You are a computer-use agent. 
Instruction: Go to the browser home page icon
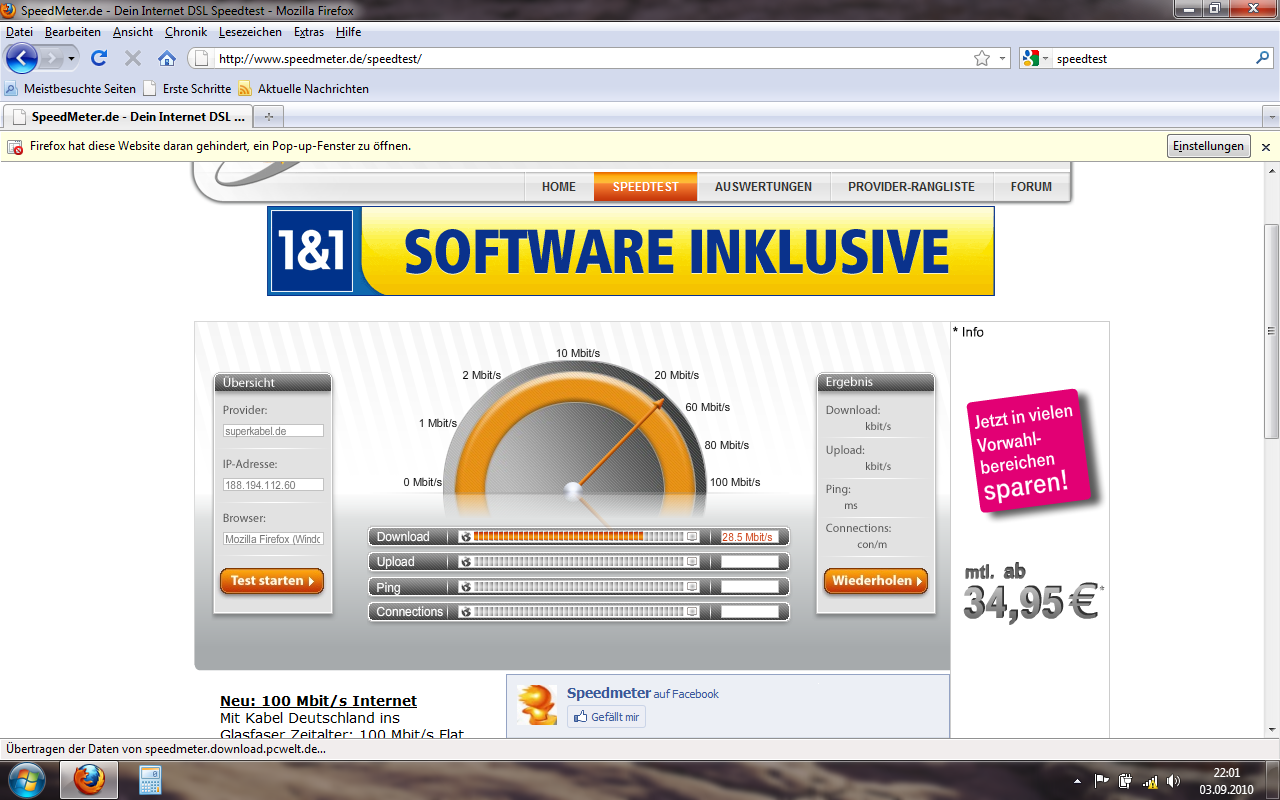pos(167,58)
